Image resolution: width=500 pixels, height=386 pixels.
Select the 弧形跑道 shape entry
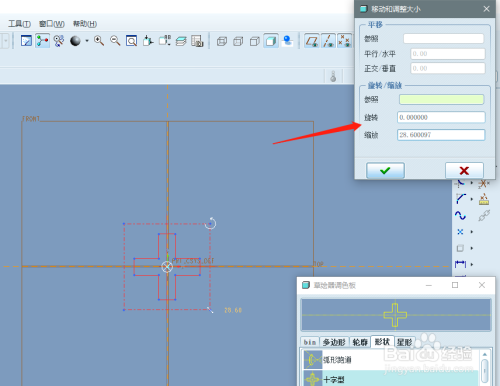click(391, 360)
